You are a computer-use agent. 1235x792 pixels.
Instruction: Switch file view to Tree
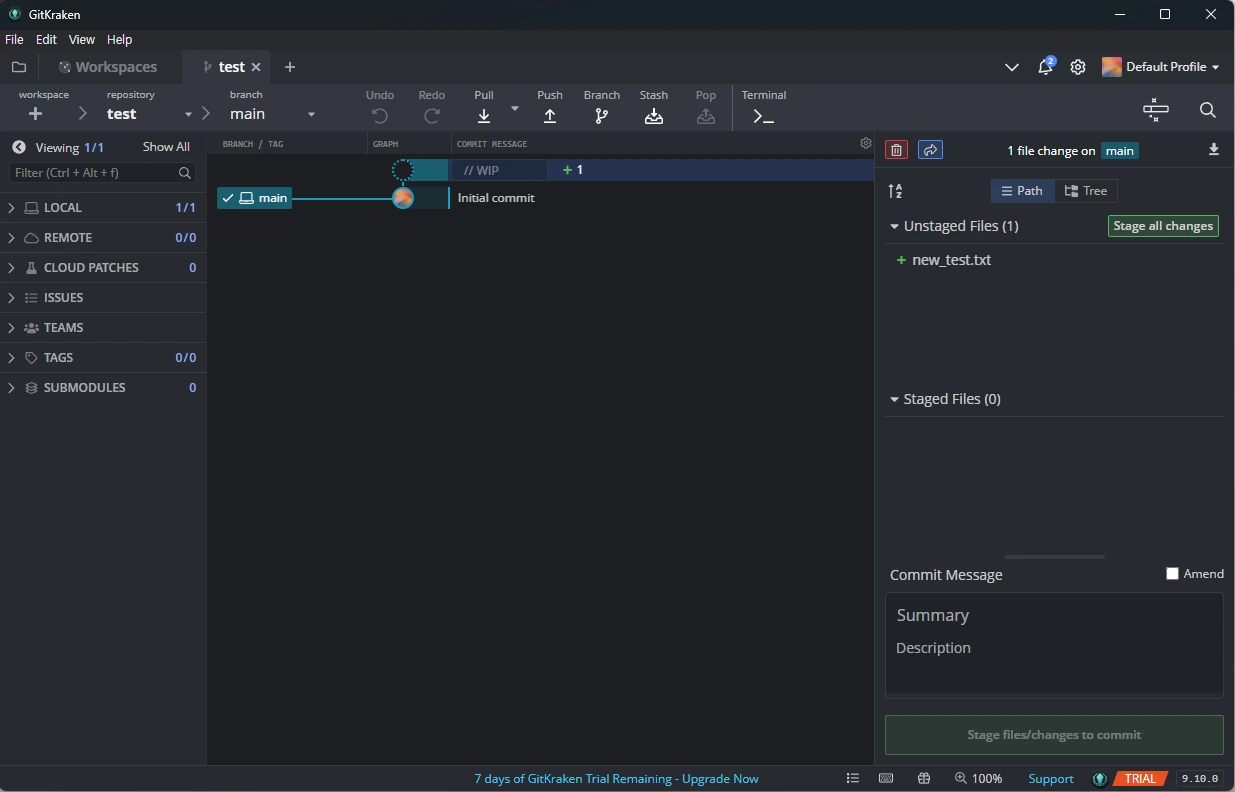click(x=1086, y=191)
